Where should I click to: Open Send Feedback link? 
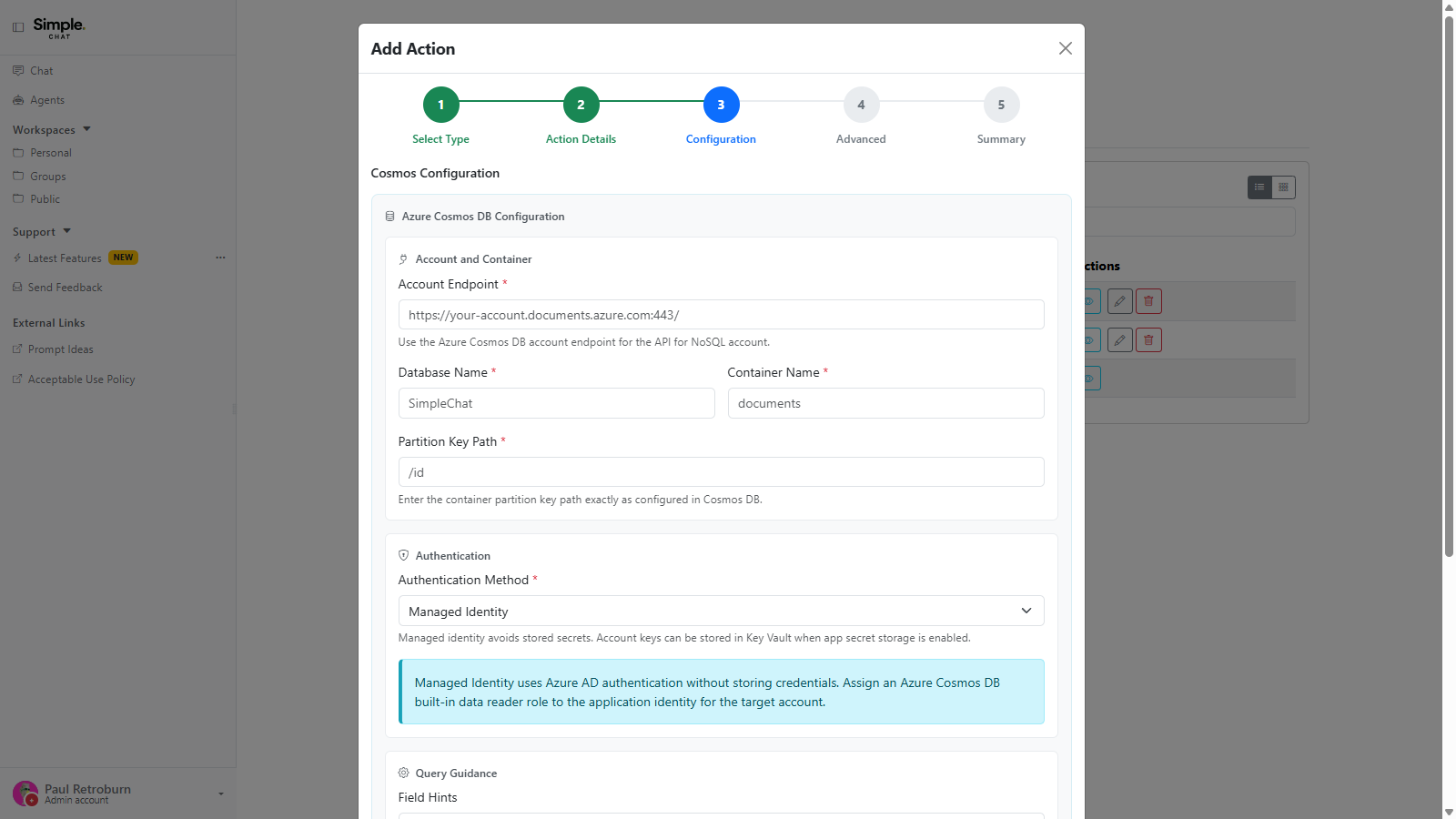66,288
